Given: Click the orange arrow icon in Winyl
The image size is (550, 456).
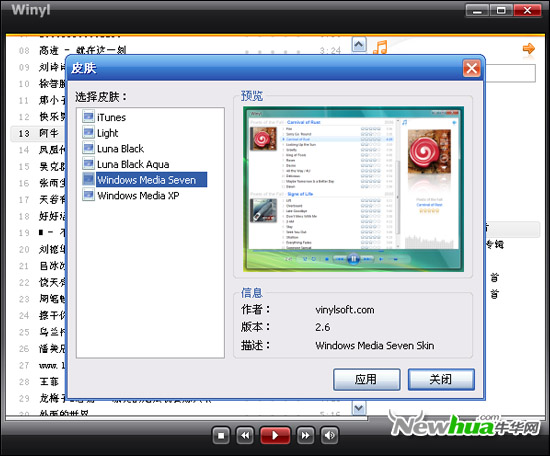Looking at the screenshot, I should click(528, 48).
